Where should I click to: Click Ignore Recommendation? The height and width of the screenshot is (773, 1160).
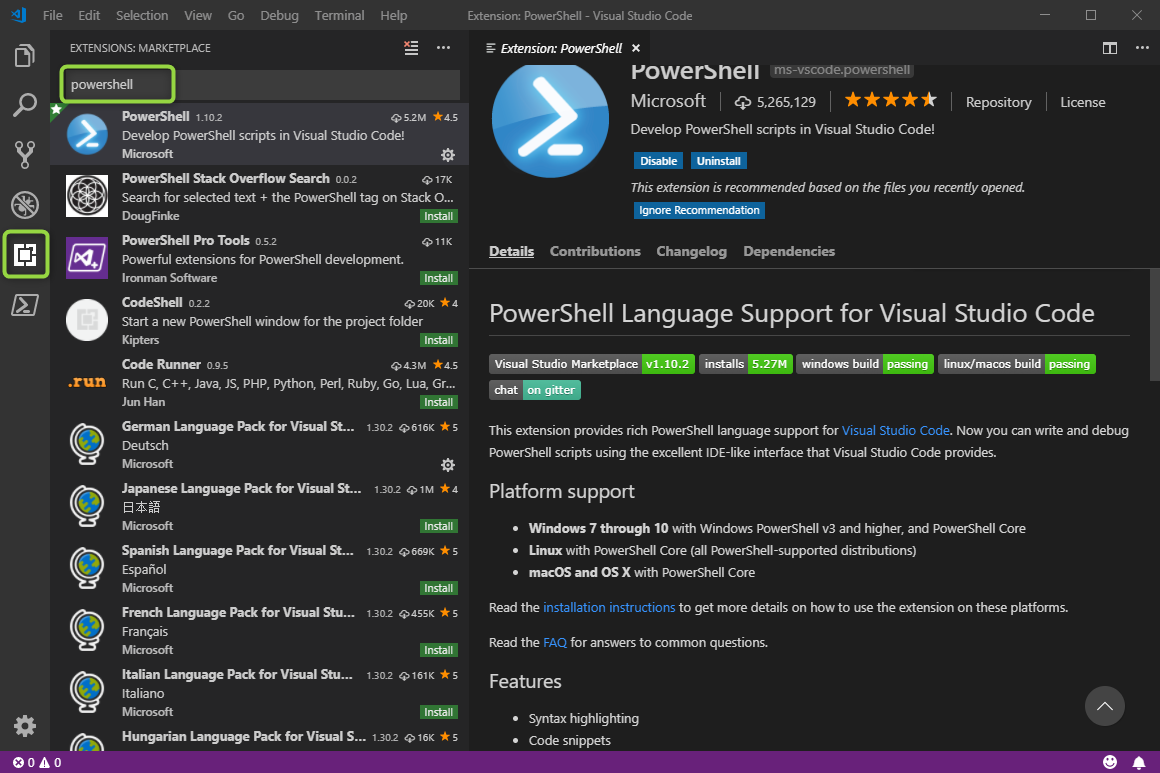[x=698, y=210]
